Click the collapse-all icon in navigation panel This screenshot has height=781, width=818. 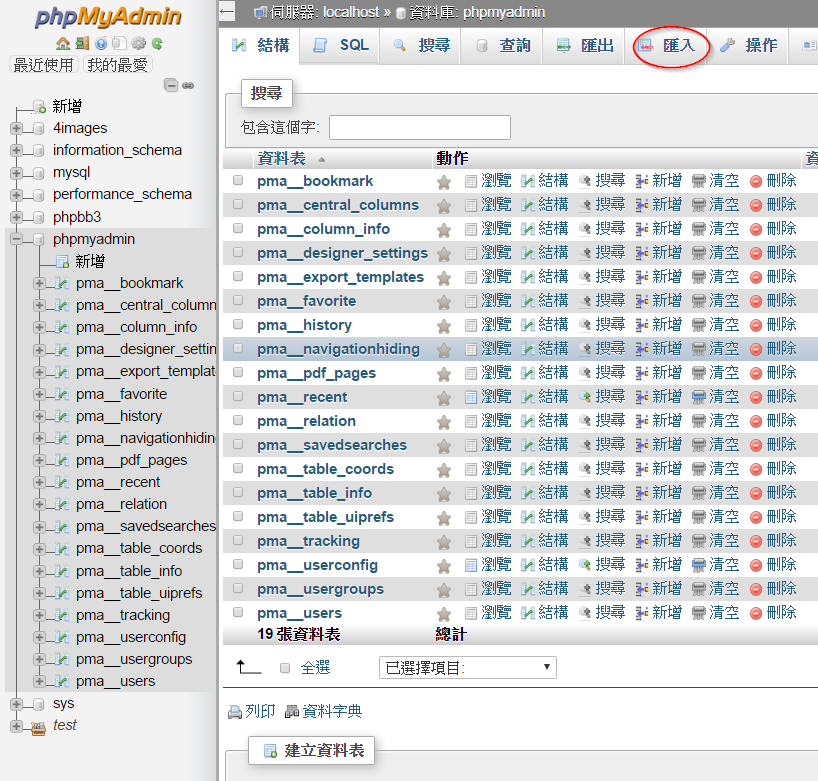tap(171, 86)
